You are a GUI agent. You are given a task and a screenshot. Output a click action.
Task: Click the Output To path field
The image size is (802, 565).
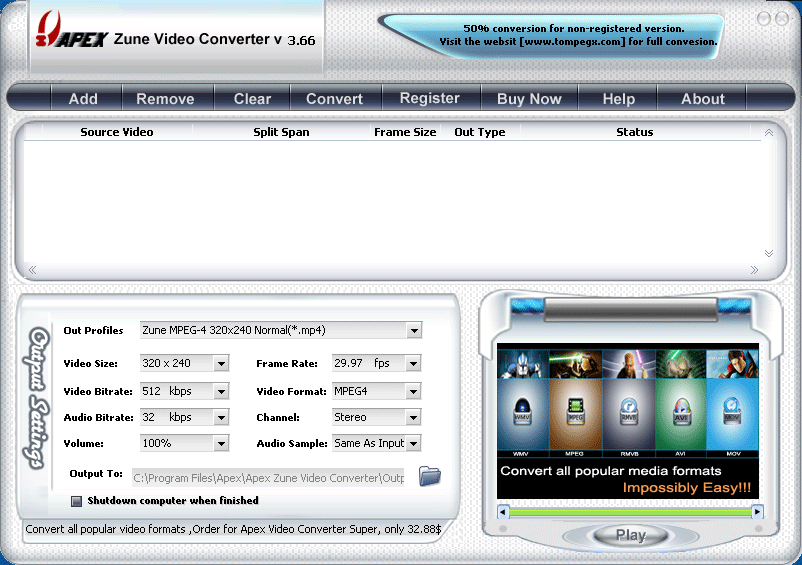[268, 478]
